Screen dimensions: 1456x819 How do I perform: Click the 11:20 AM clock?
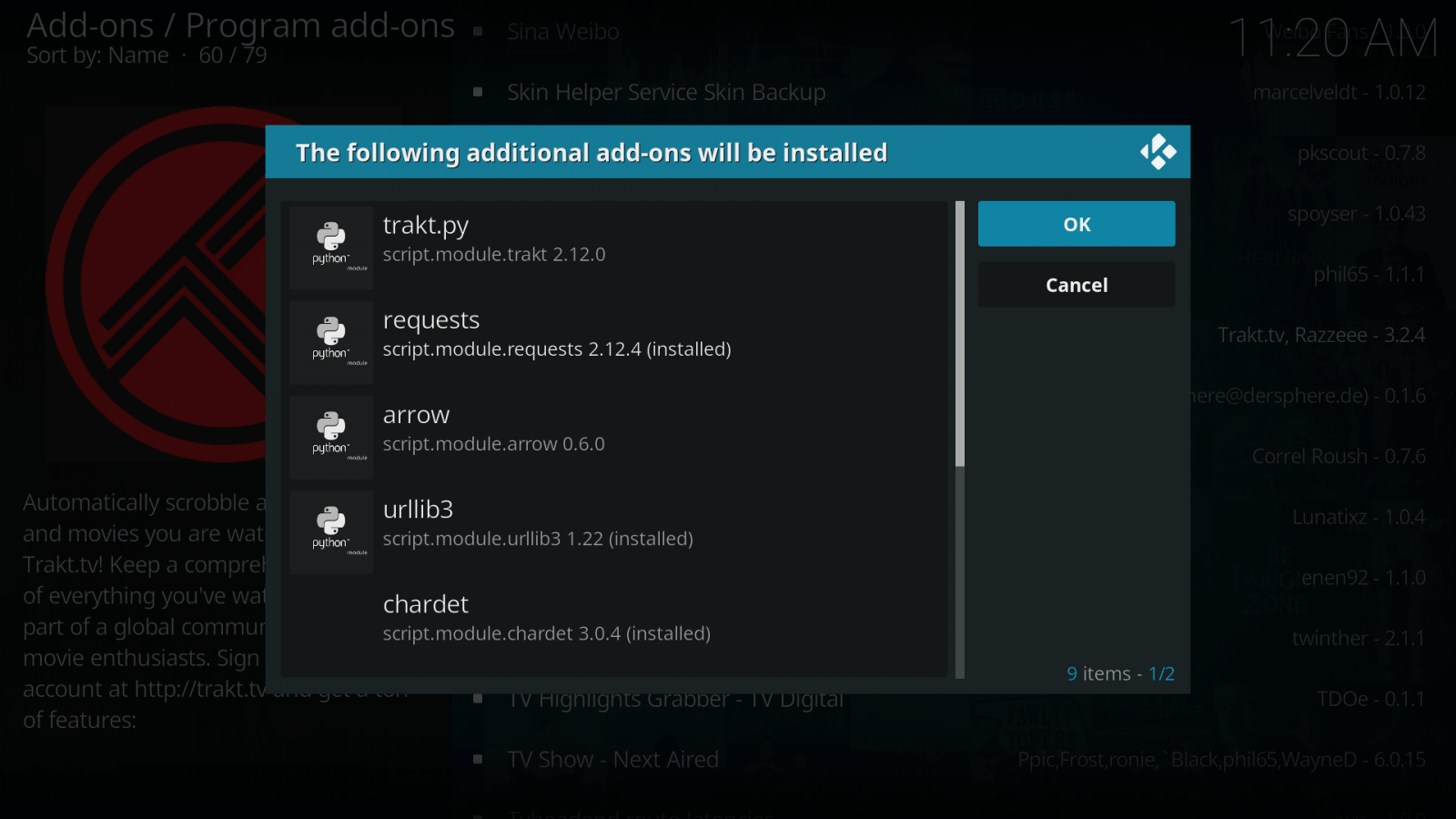click(x=1333, y=38)
